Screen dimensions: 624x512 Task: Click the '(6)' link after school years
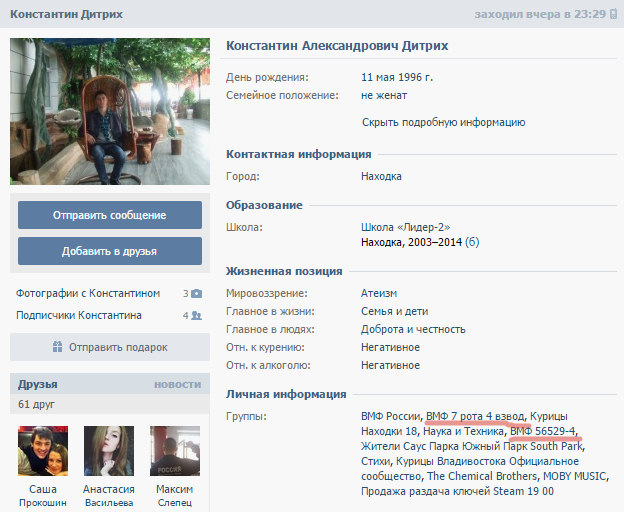tap(472, 242)
